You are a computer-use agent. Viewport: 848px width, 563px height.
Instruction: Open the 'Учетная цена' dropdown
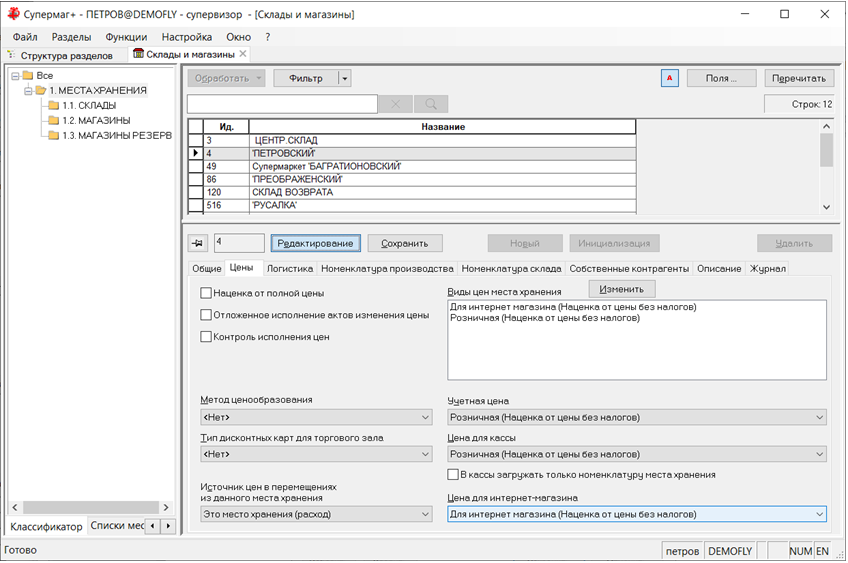(x=637, y=417)
